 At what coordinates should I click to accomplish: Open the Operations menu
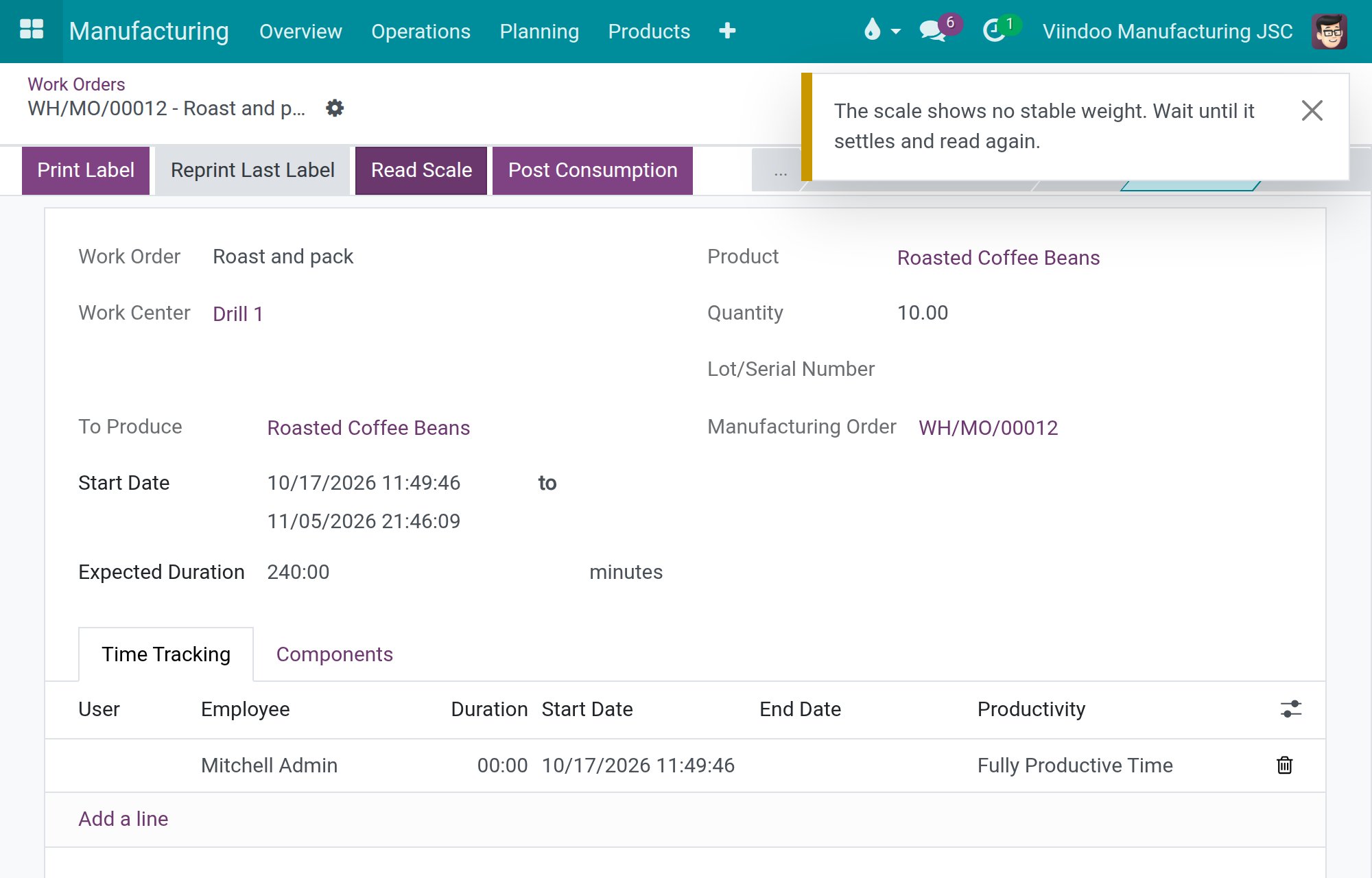[x=421, y=32]
